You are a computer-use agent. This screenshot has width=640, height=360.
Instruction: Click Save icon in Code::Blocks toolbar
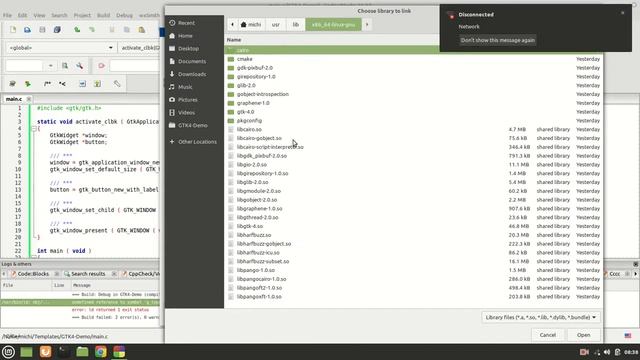(x=42, y=30)
